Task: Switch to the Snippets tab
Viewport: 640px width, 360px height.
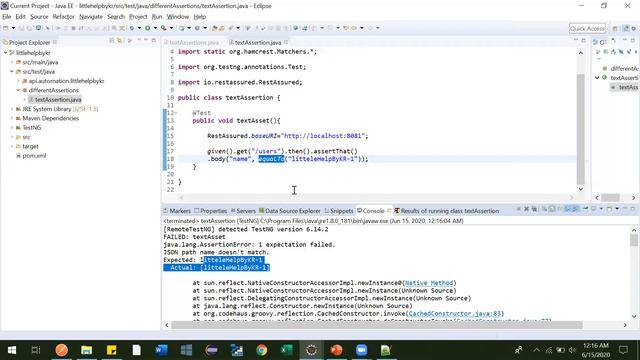Action: pos(339,211)
